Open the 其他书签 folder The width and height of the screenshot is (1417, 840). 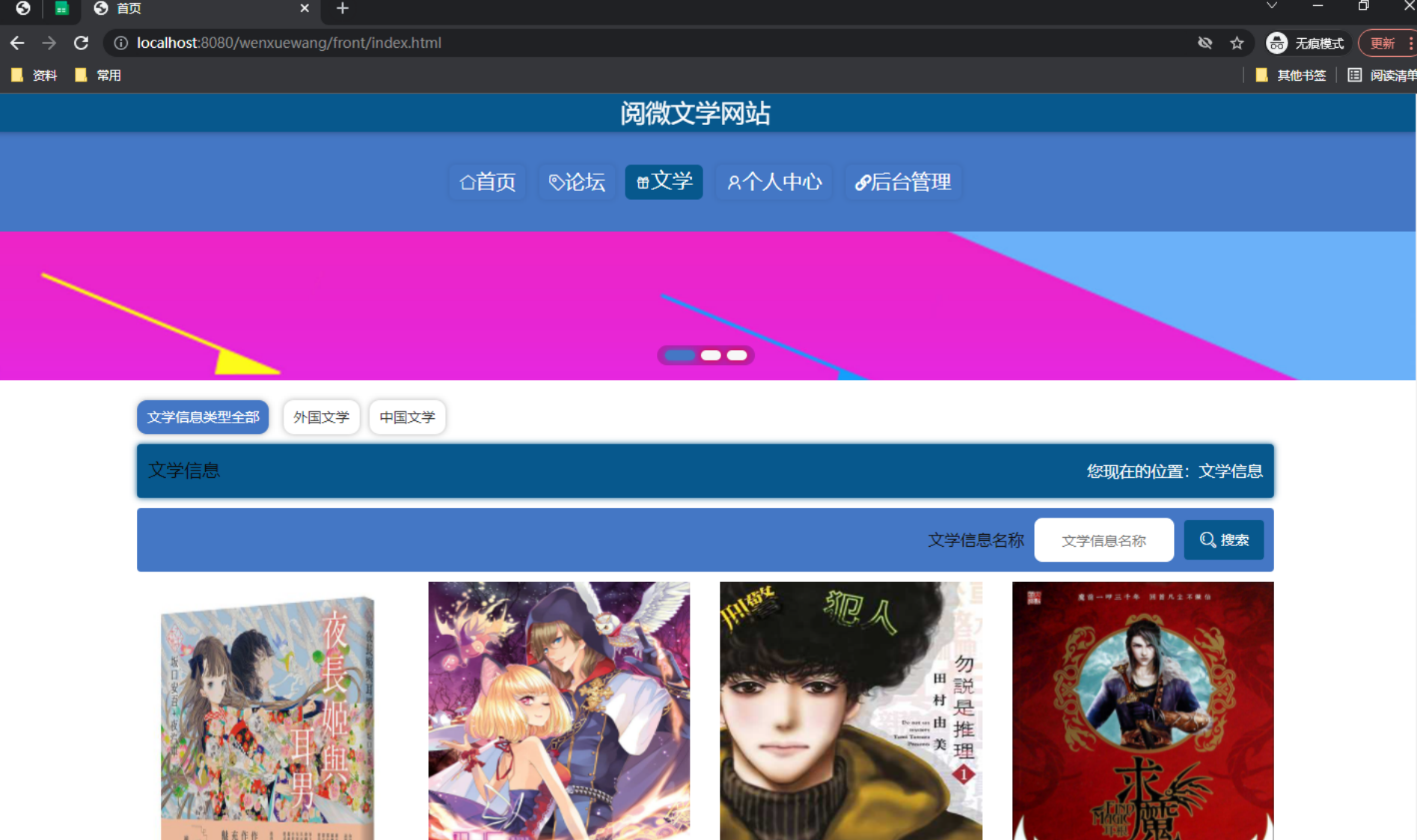tap(1290, 75)
